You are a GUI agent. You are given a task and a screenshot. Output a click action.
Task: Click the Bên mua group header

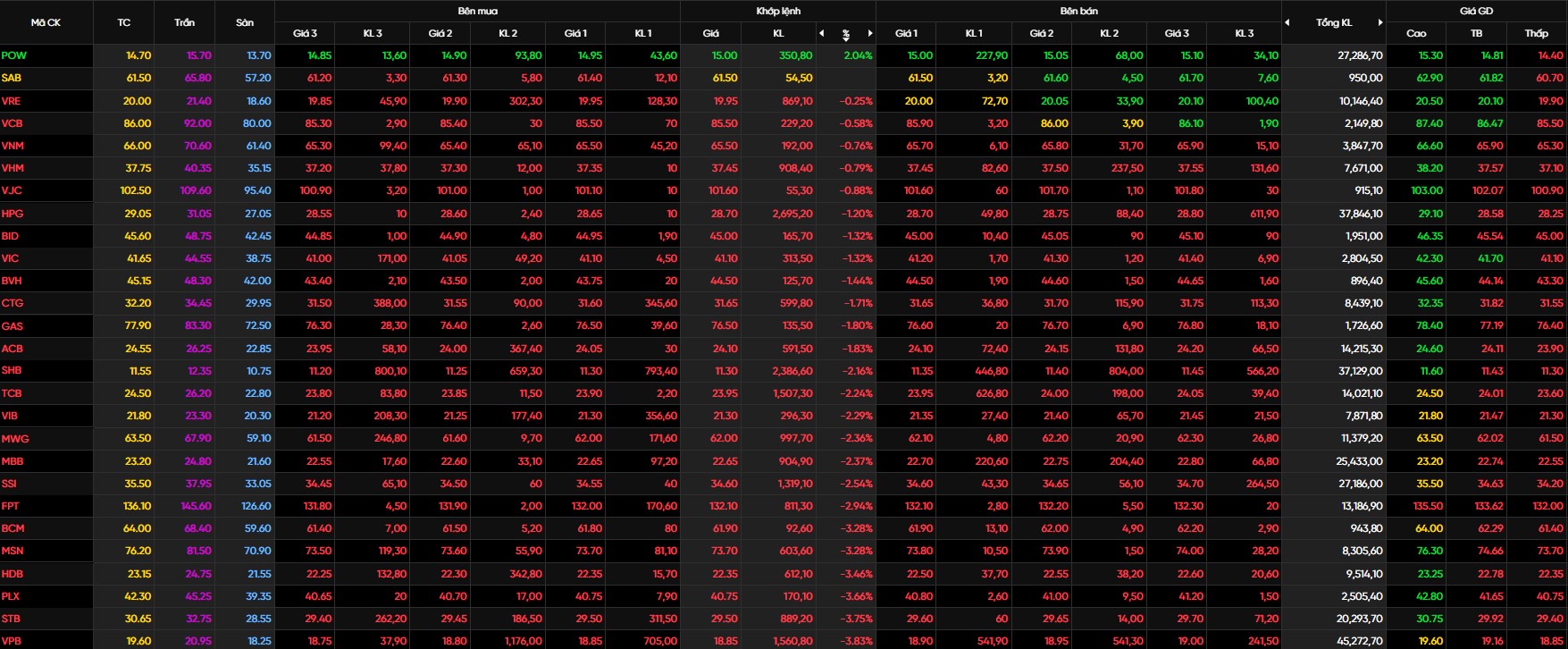(477, 11)
